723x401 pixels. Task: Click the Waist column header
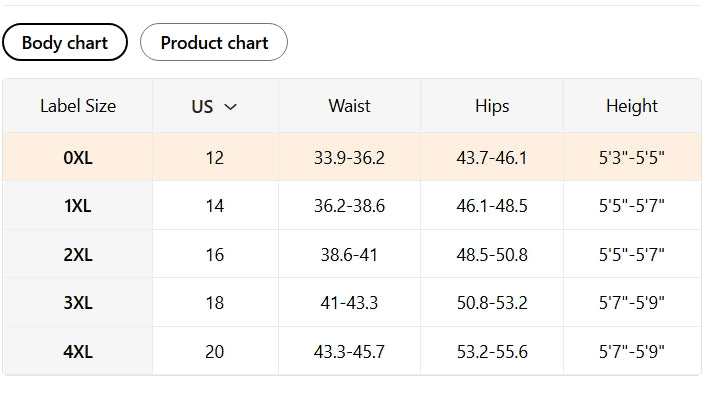click(349, 106)
